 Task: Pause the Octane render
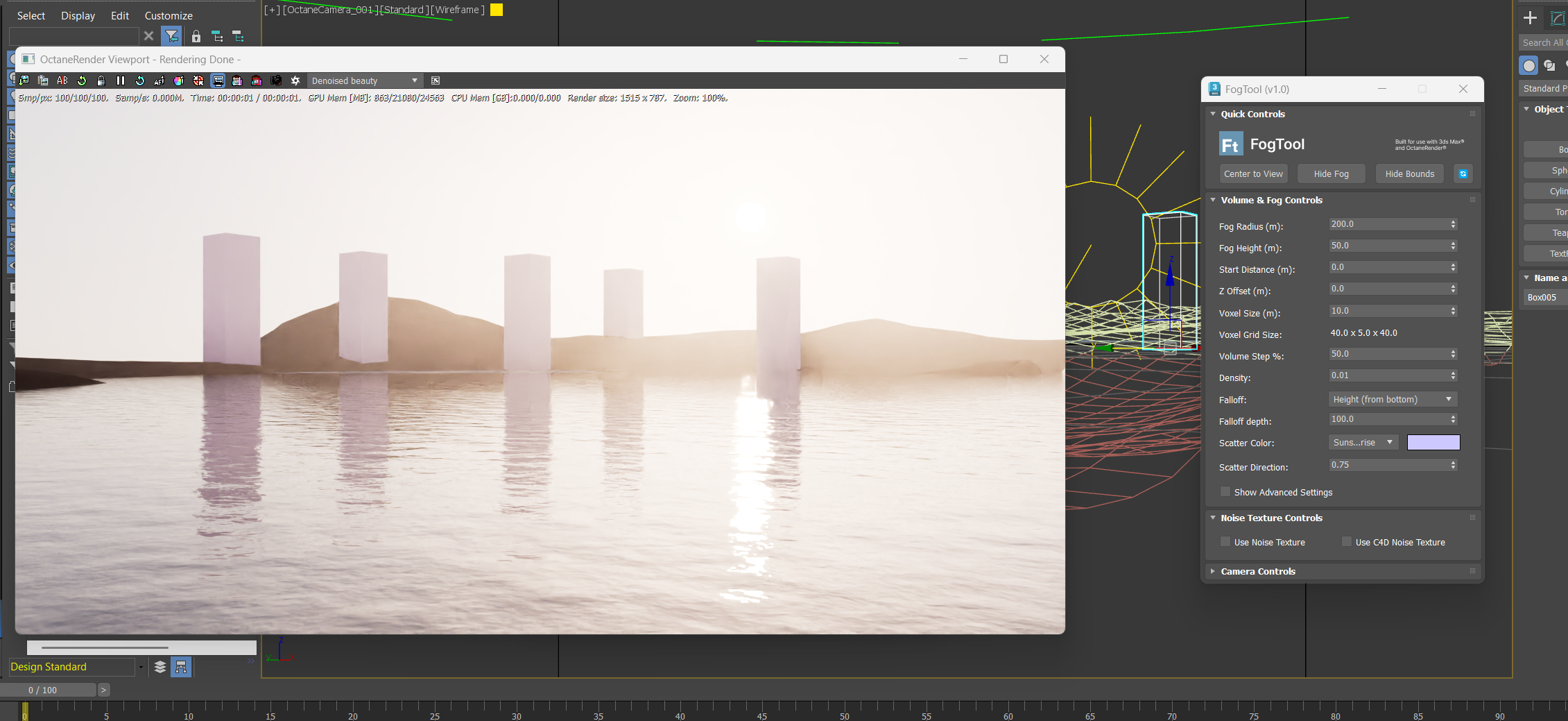point(121,80)
